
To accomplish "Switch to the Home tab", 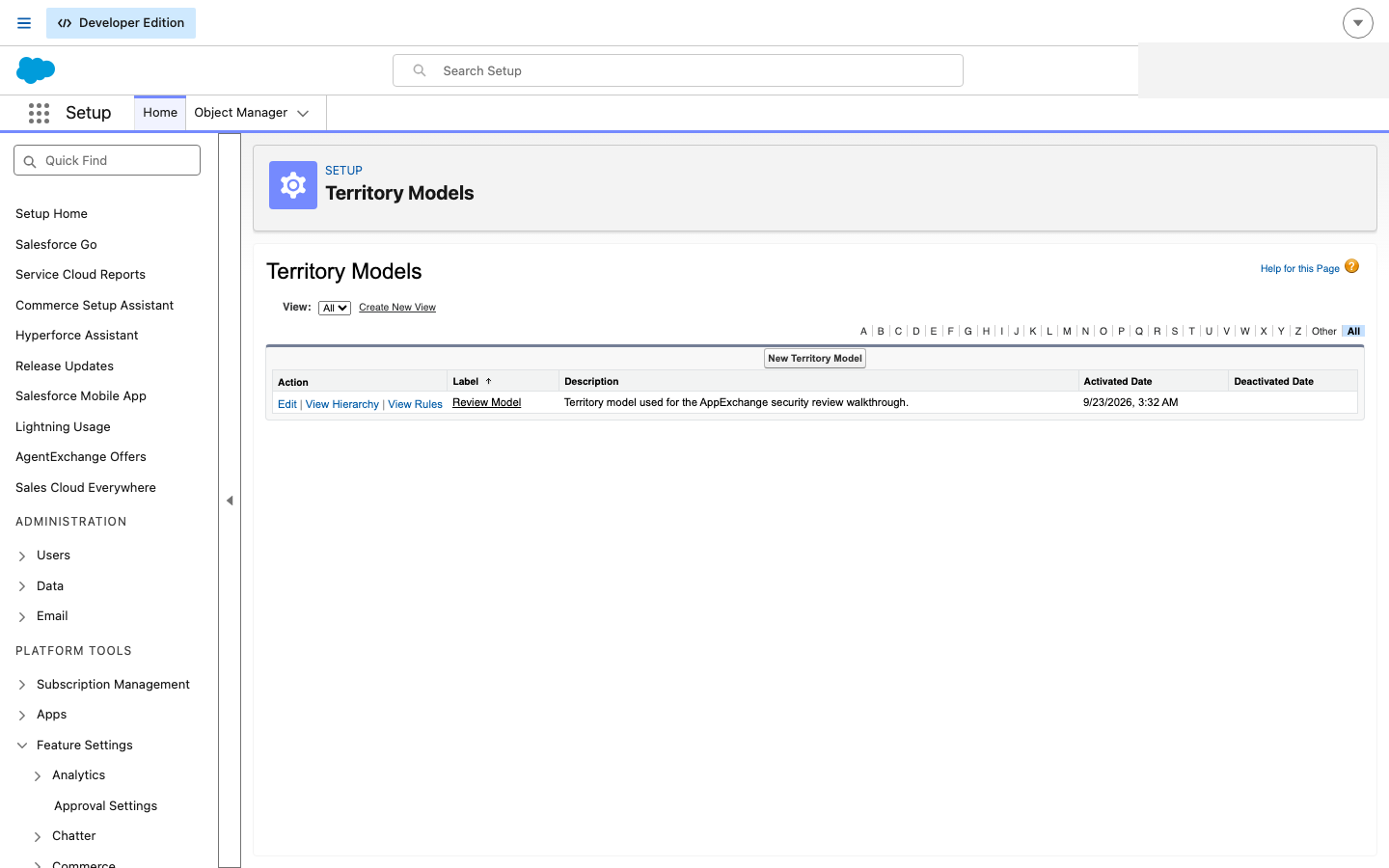I will [160, 113].
